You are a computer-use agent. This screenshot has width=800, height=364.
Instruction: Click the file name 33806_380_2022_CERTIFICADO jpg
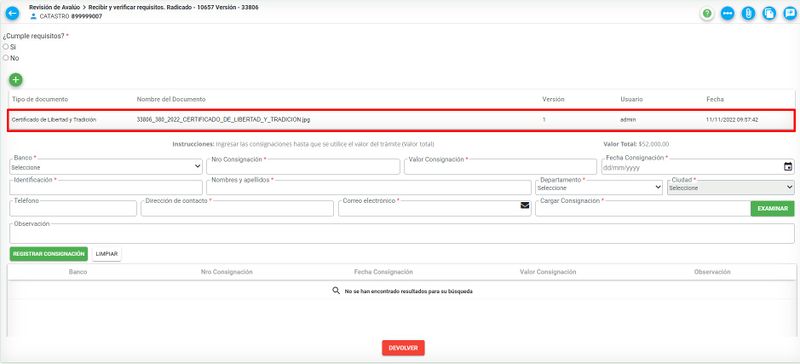click(223, 119)
